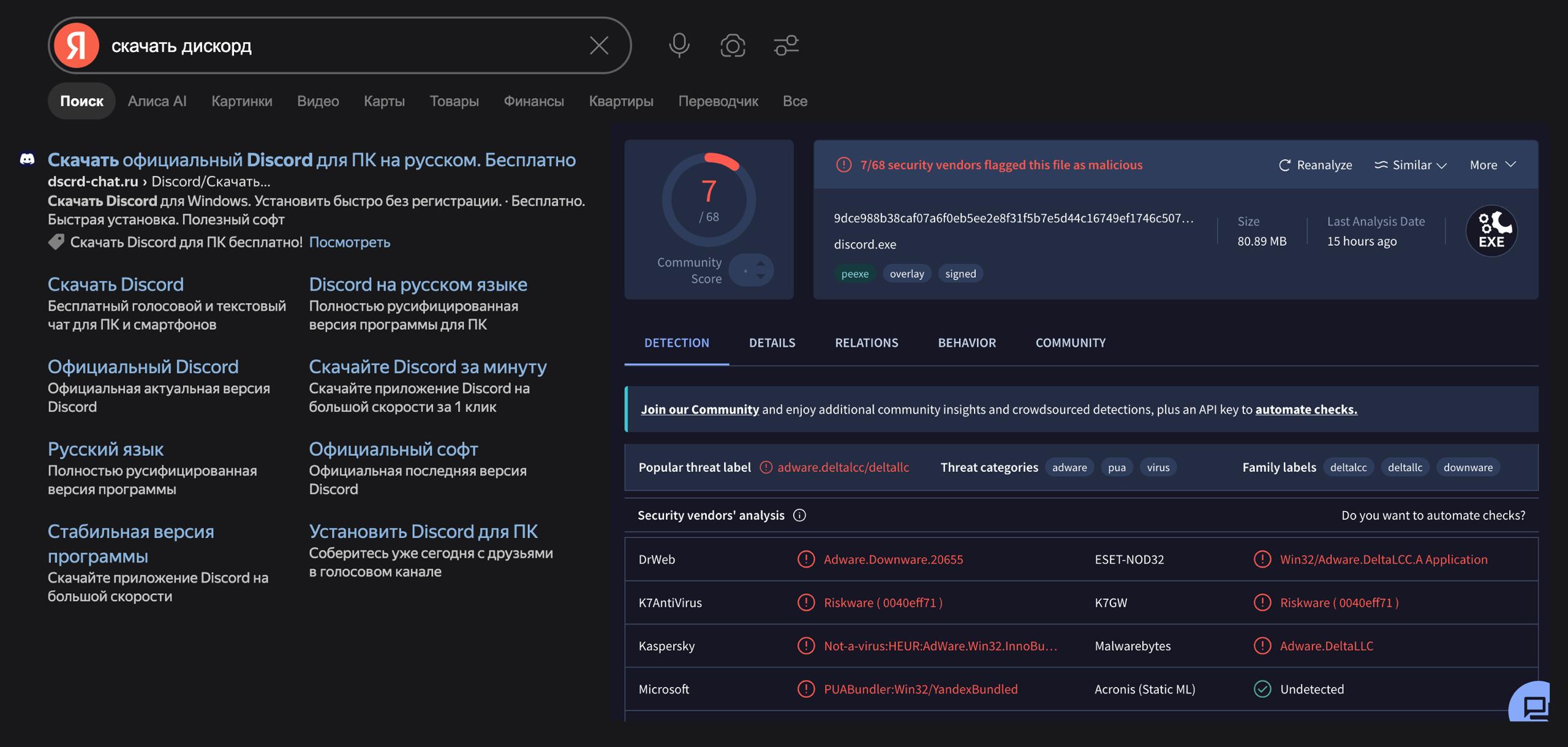Click the alert icon in Microsoft row
Image resolution: width=1568 pixels, height=747 pixels.
(806, 689)
